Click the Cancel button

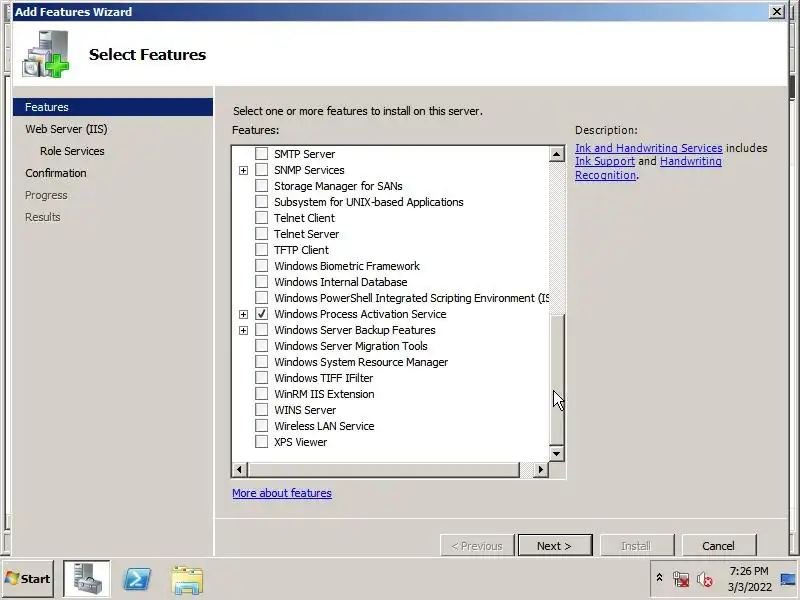tap(718, 545)
